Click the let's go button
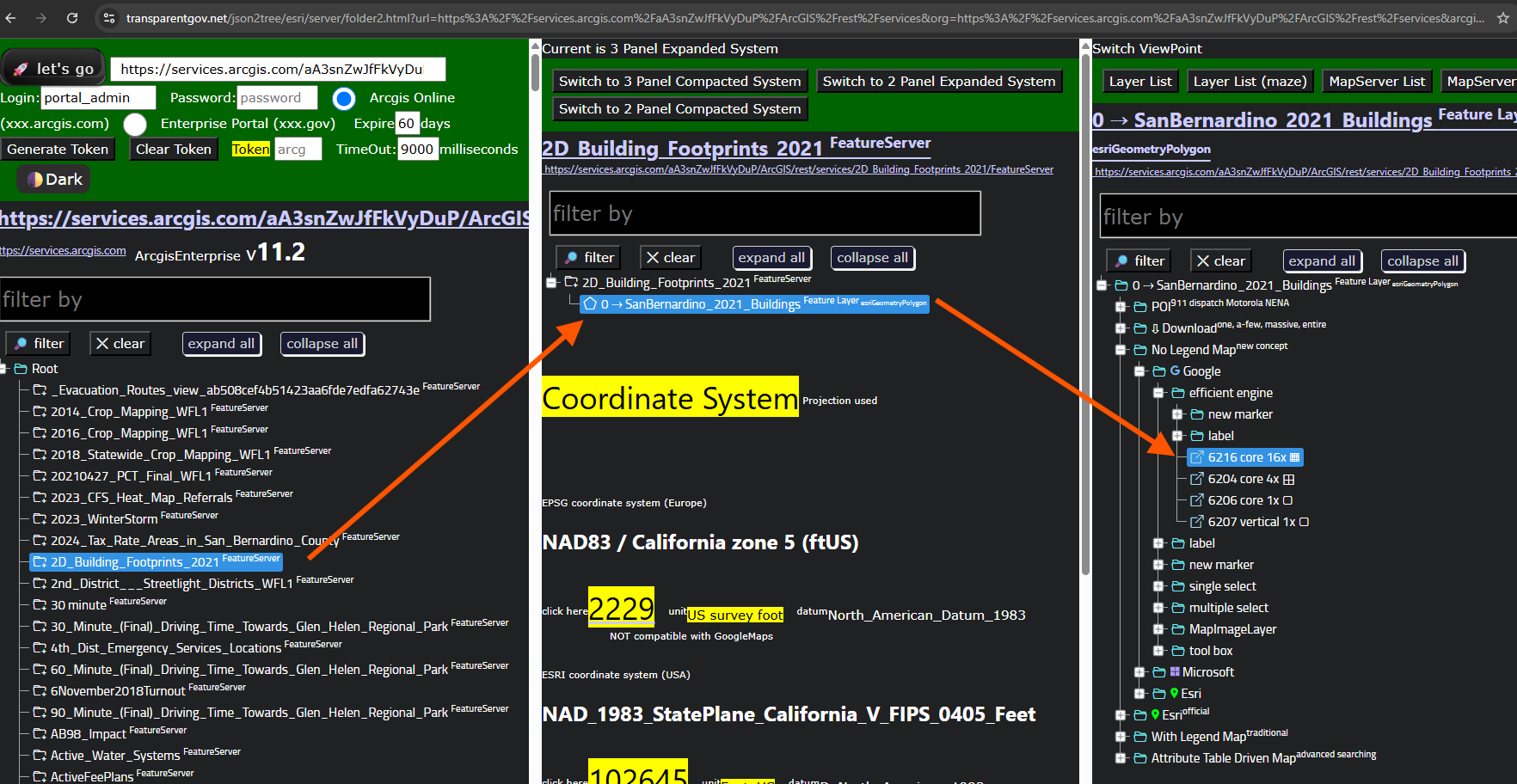The width and height of the screenshot is (1517, 784). pos(53,69)
